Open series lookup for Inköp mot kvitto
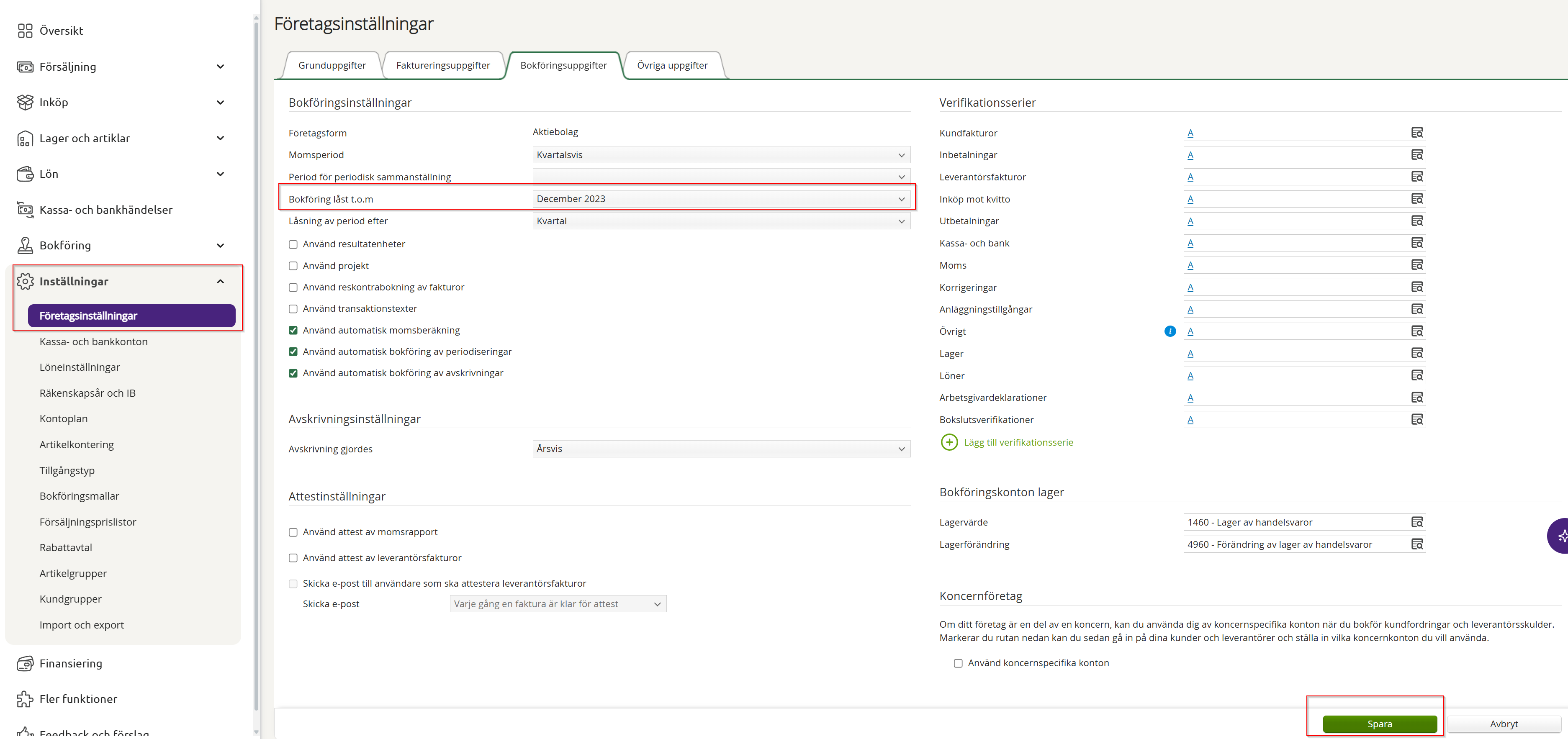 (1417, 199)
